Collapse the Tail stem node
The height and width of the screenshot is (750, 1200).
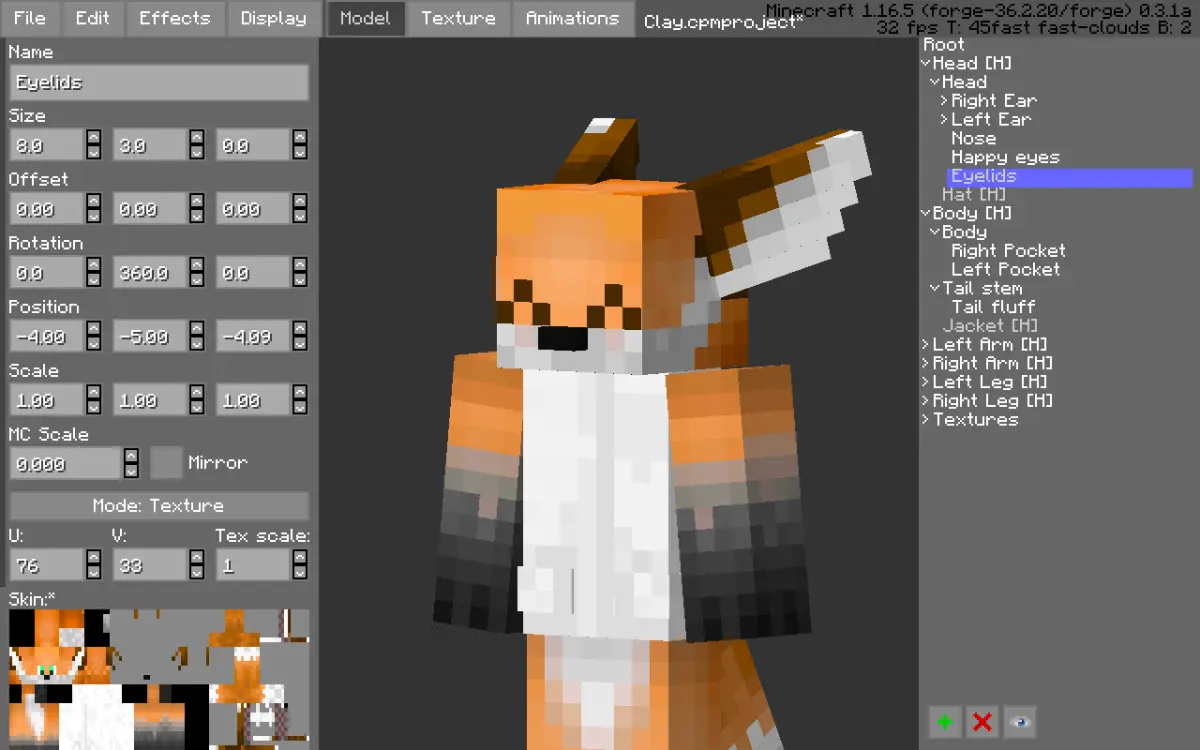click(935, 288)
